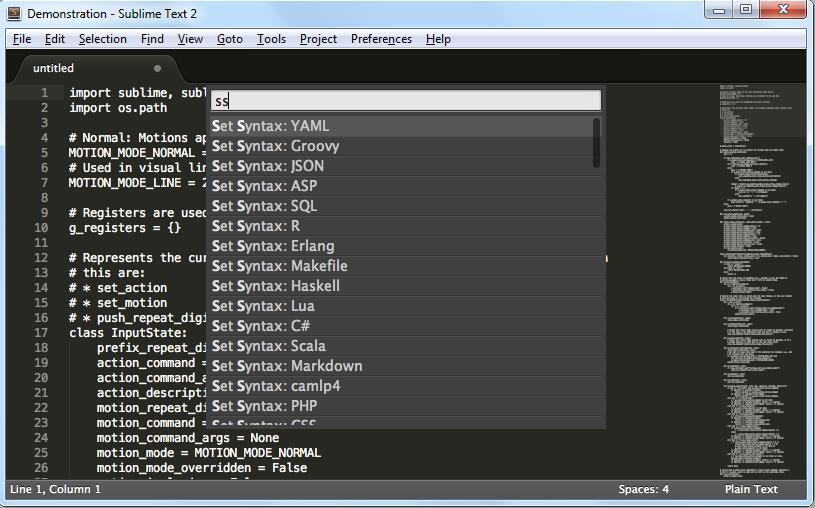Image resolution: width=815 pixels, height=508 pixels.
Task: Click the command palette scrollbar thumb
Action: 596,143
